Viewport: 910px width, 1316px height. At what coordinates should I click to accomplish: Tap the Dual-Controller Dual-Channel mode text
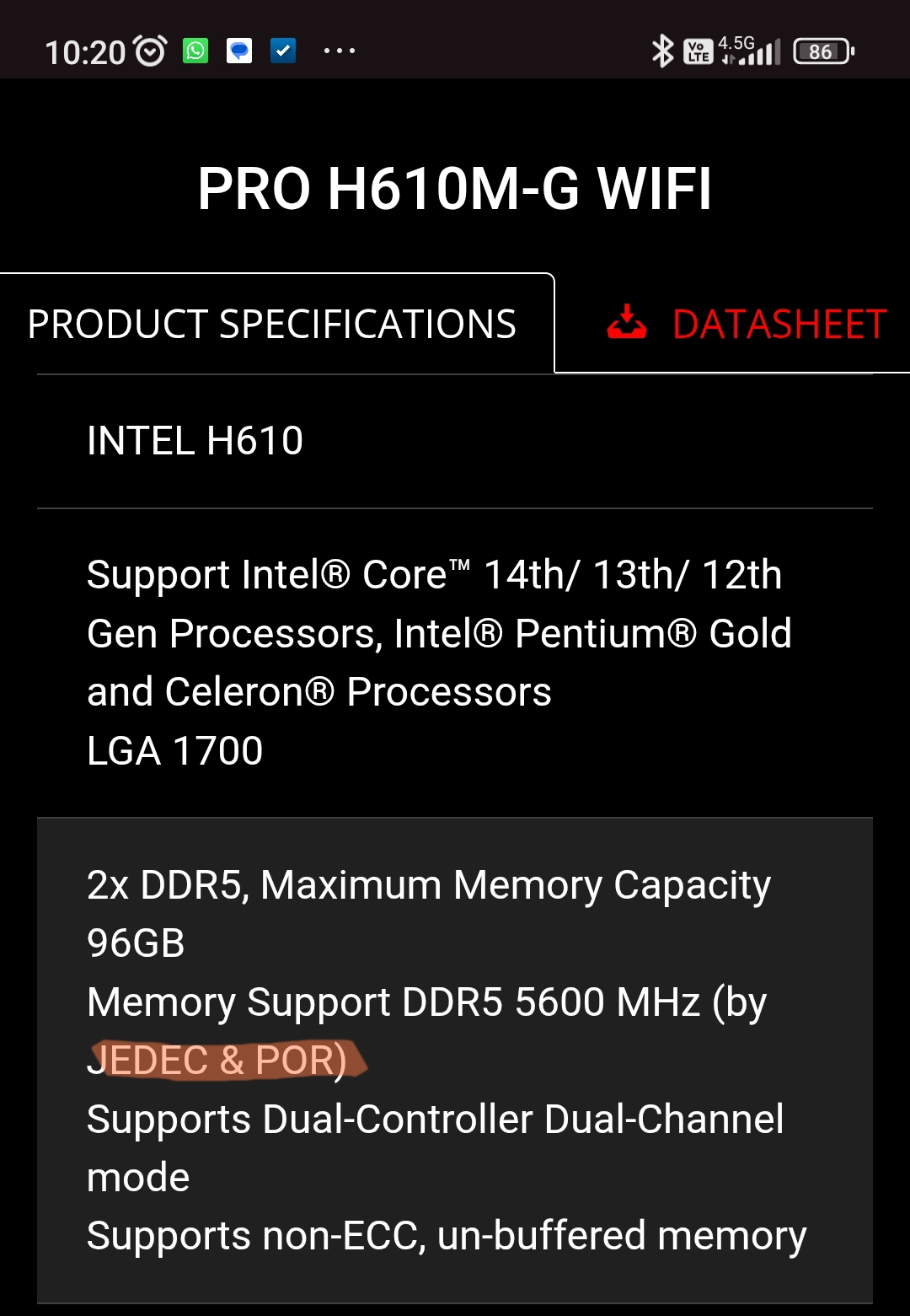[436, 1148]
